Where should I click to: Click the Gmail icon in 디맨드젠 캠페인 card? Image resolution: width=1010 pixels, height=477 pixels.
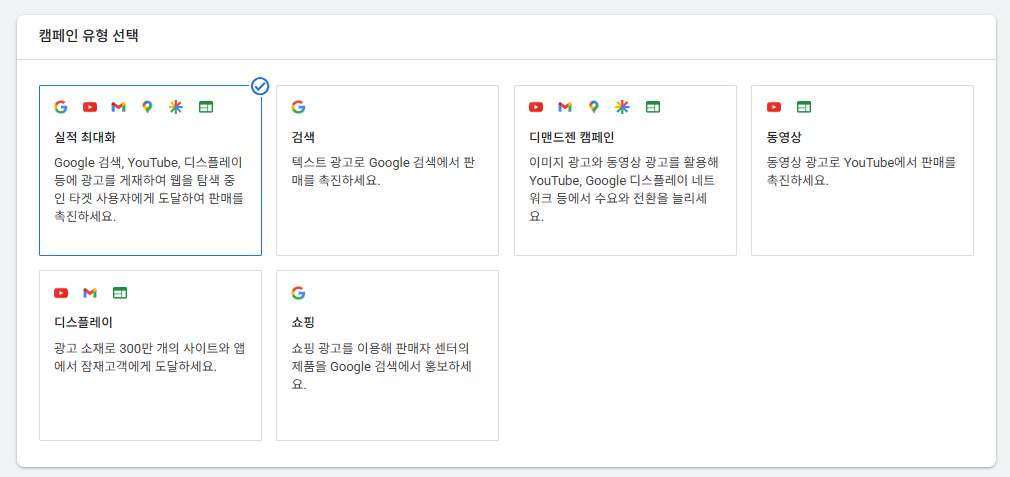point(565,108)
